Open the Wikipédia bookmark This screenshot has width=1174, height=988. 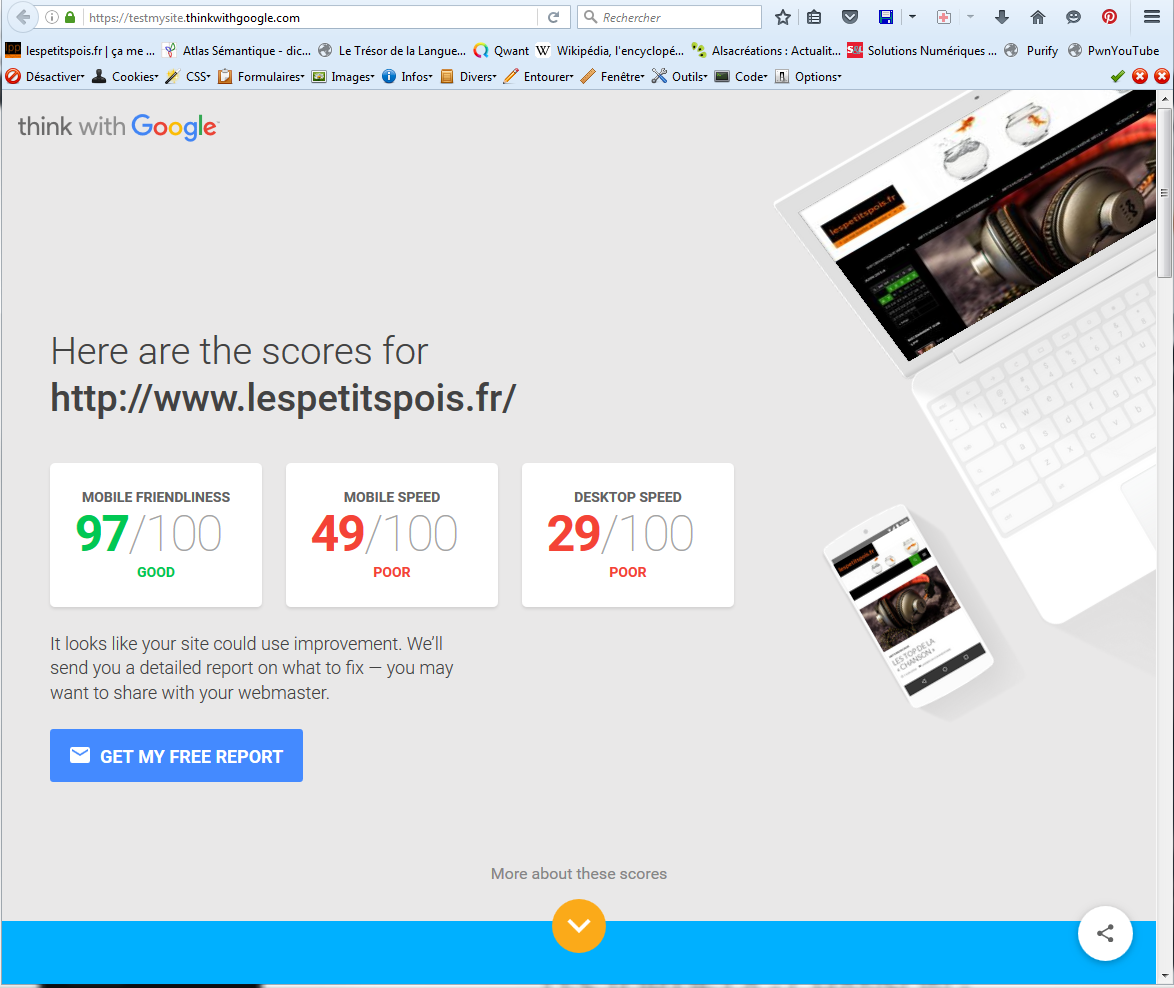pos(610,50)
